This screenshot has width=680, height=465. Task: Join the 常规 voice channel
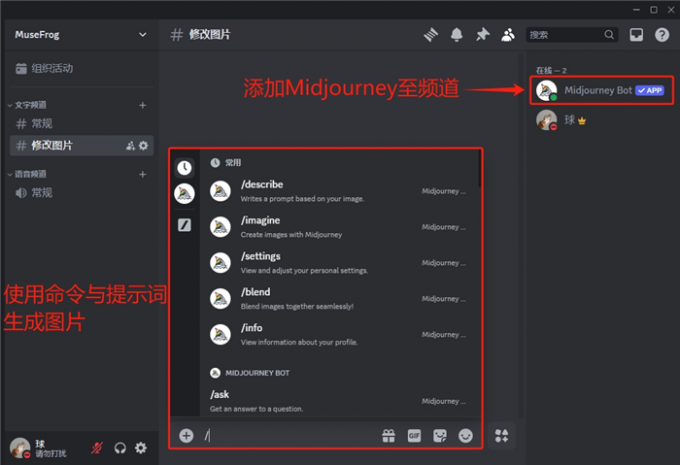pos(81,193)
